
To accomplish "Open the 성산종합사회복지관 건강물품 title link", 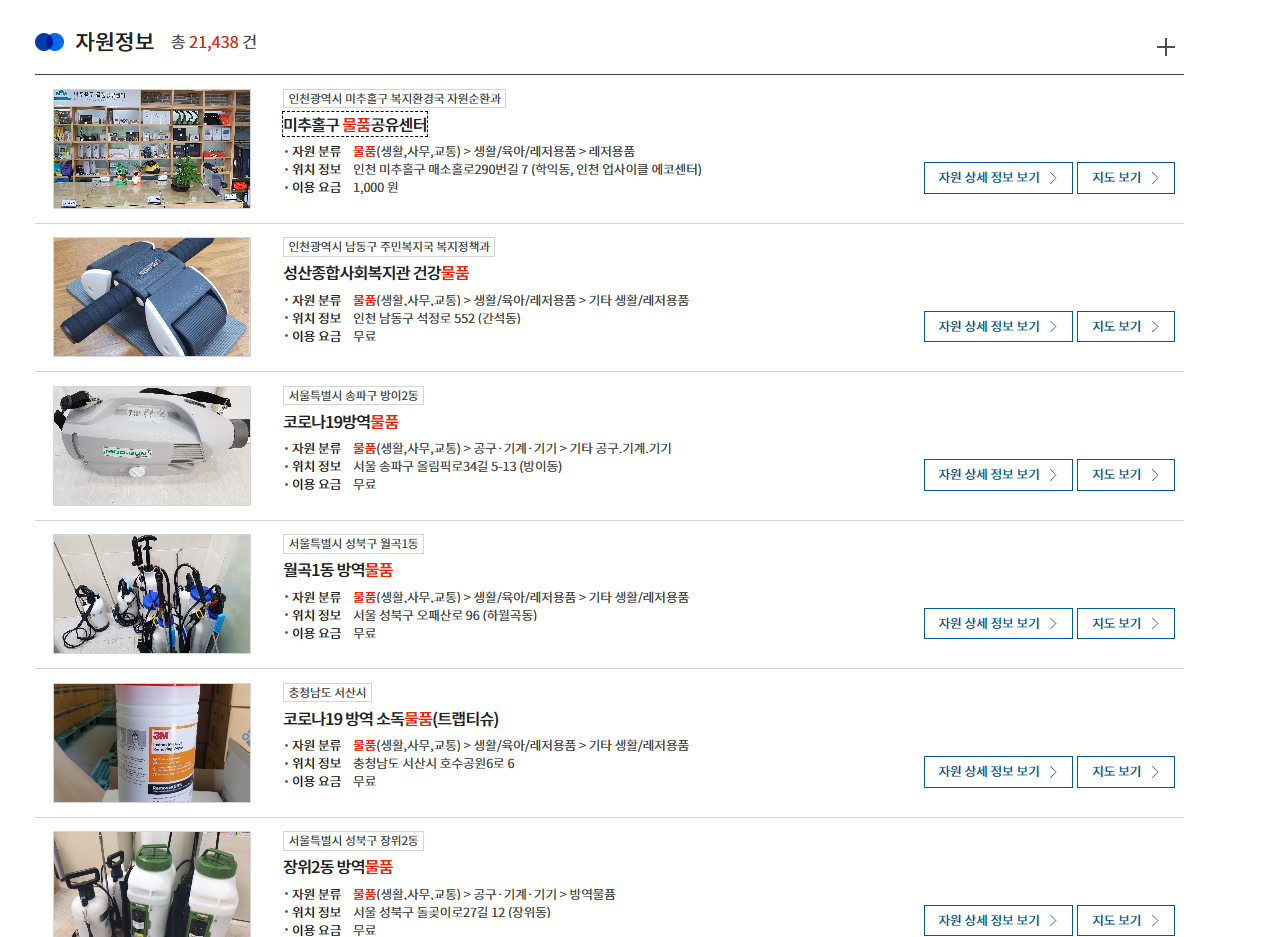I will (376, 273).
